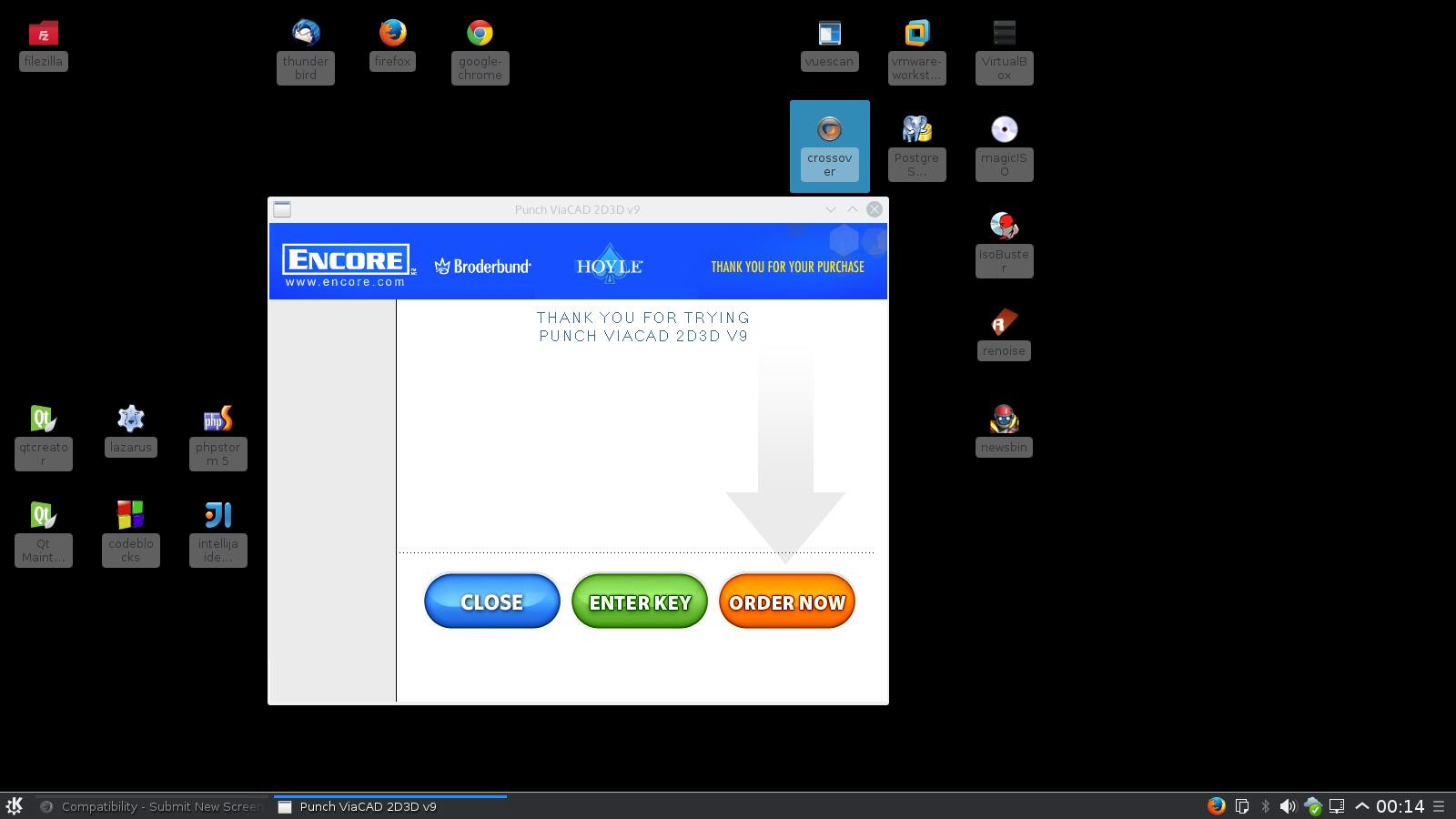Switch to Compatibility - Submit New Screen task
Image resolution: width=1456 pixels, height=819 pixels.
[x=151, y=806]
